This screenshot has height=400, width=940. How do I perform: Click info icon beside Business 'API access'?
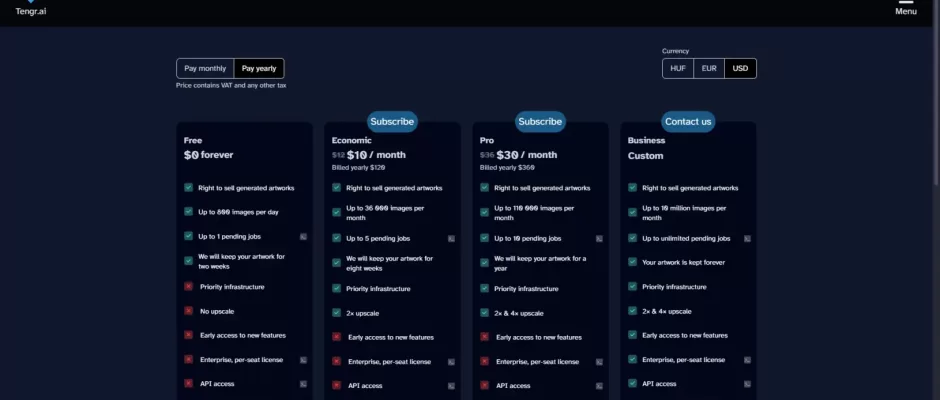[748, 384]
